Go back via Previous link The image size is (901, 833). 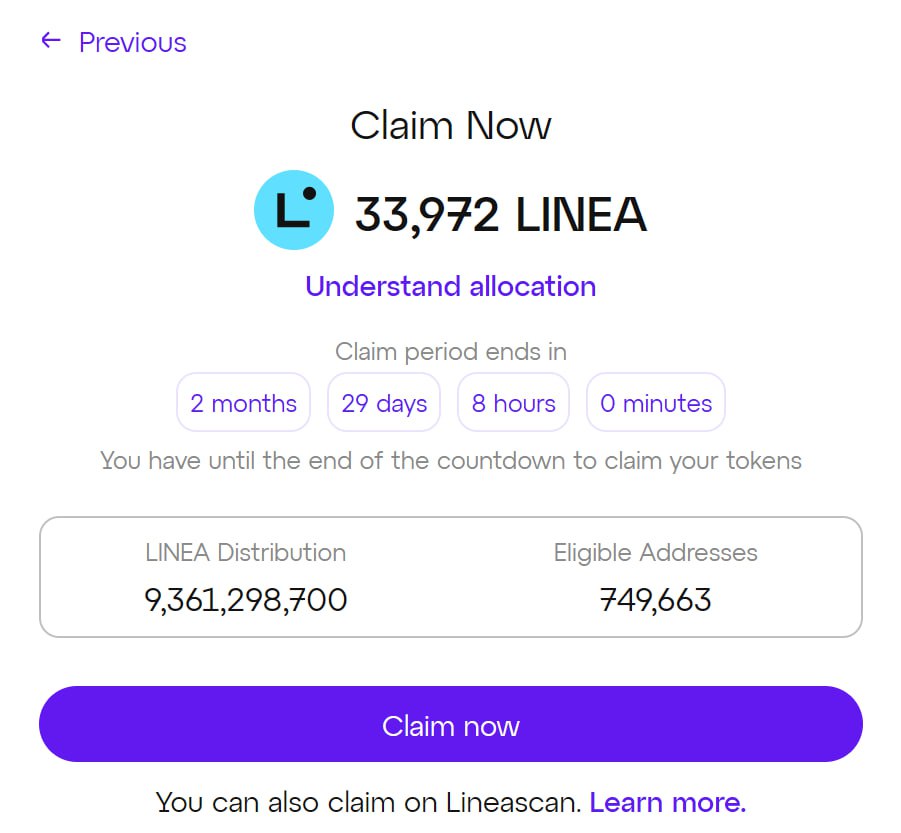pos(133,43)
